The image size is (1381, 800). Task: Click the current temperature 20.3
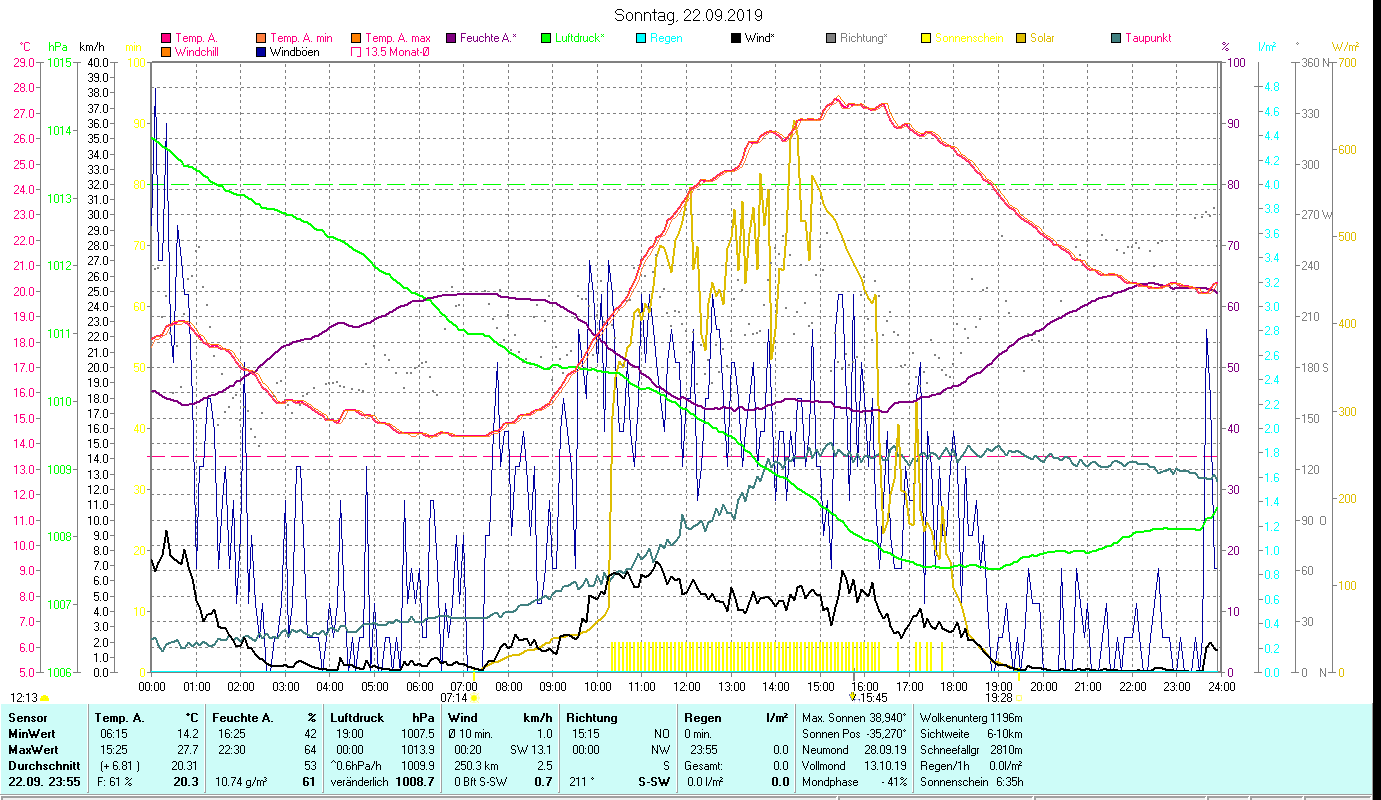185,782
